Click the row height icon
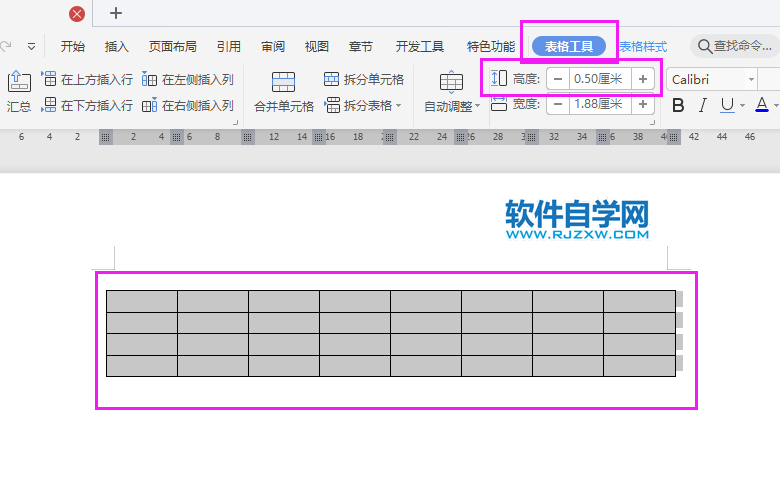Viewport: 780px width, 498px height. [499, 79]
